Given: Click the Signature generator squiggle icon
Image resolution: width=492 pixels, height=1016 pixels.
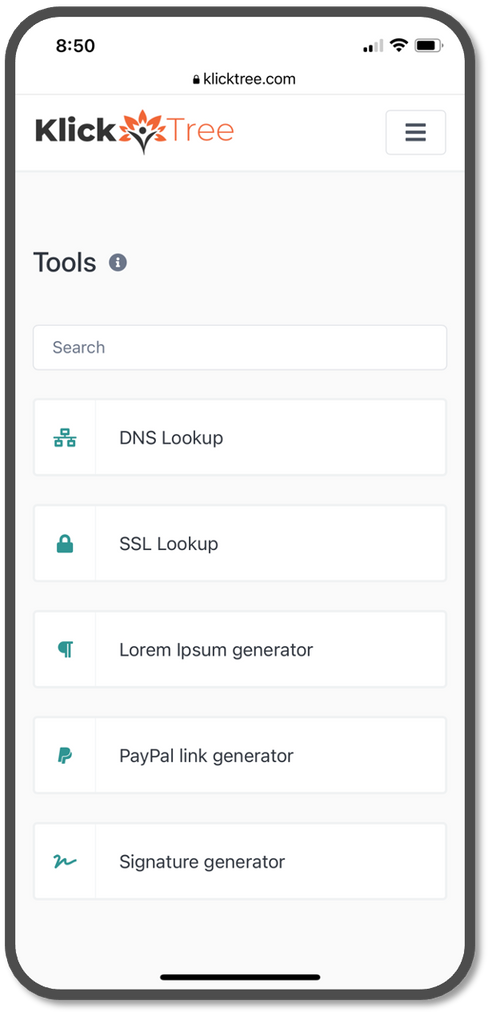Looking at the screenshot, I should coord(65,862).
